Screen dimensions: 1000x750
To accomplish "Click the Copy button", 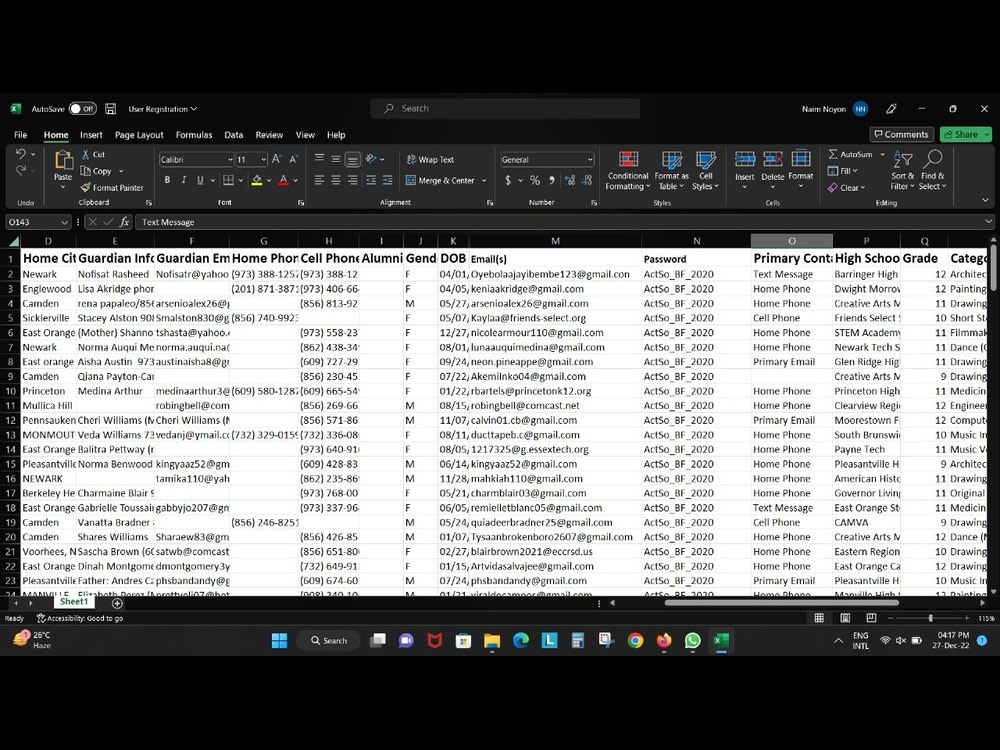I will [96, 171].
